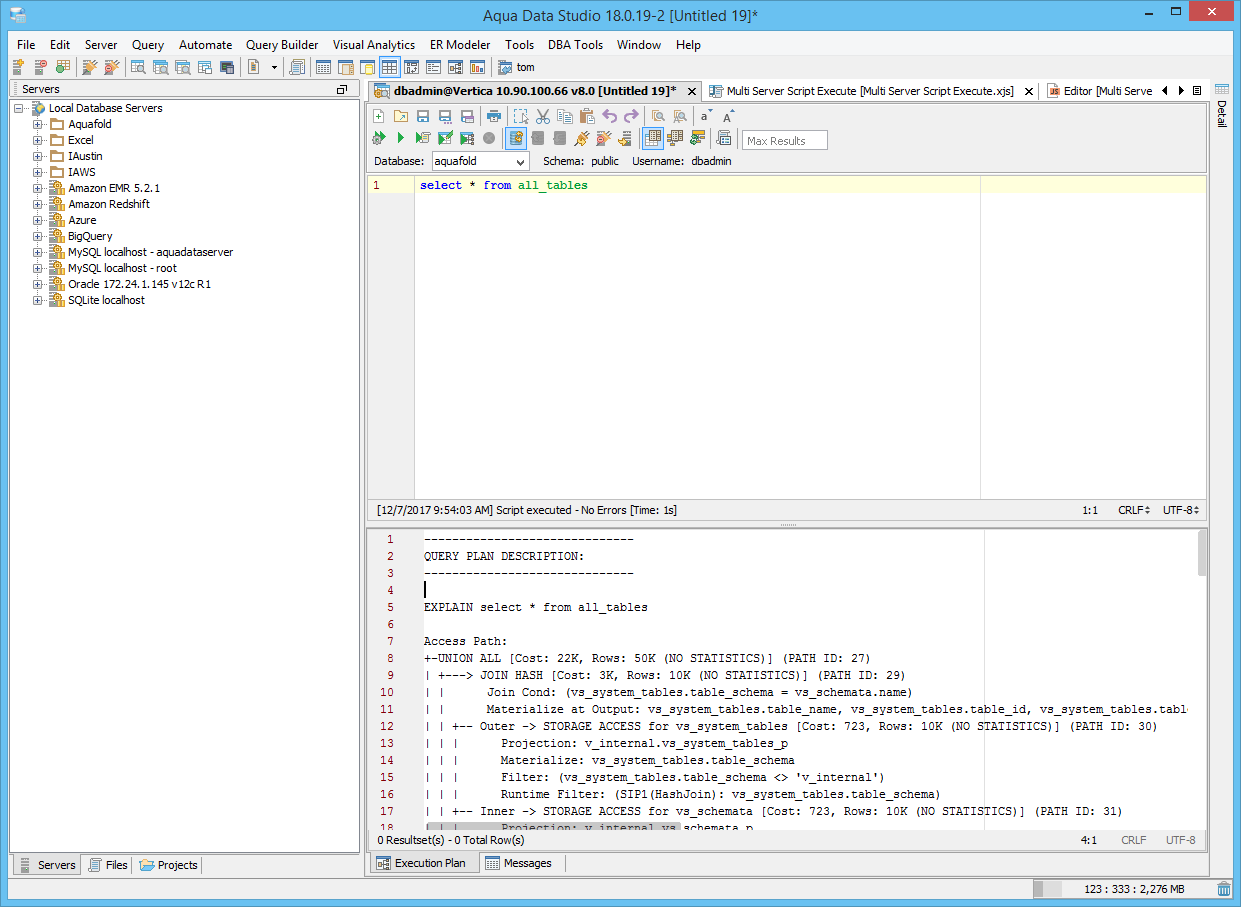The image size is (1241, 907).
Task: Click the 'select * from all_tables' query line
Action: pos(503,185)
